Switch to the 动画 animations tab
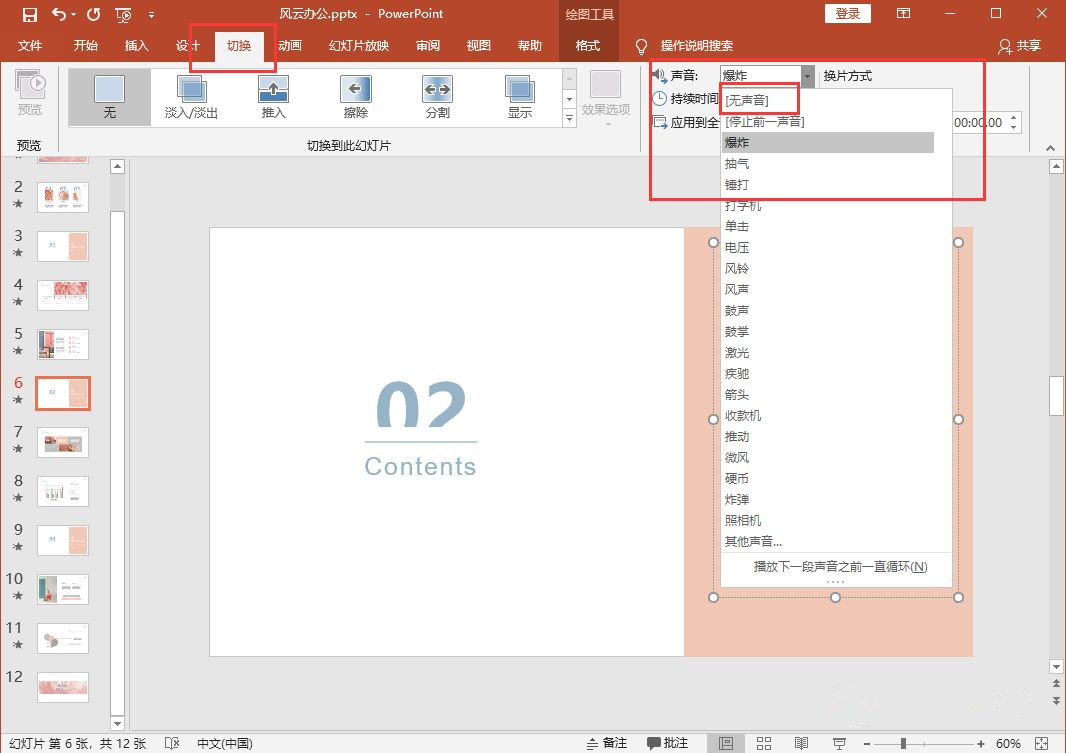 click(x=290, y=46)
